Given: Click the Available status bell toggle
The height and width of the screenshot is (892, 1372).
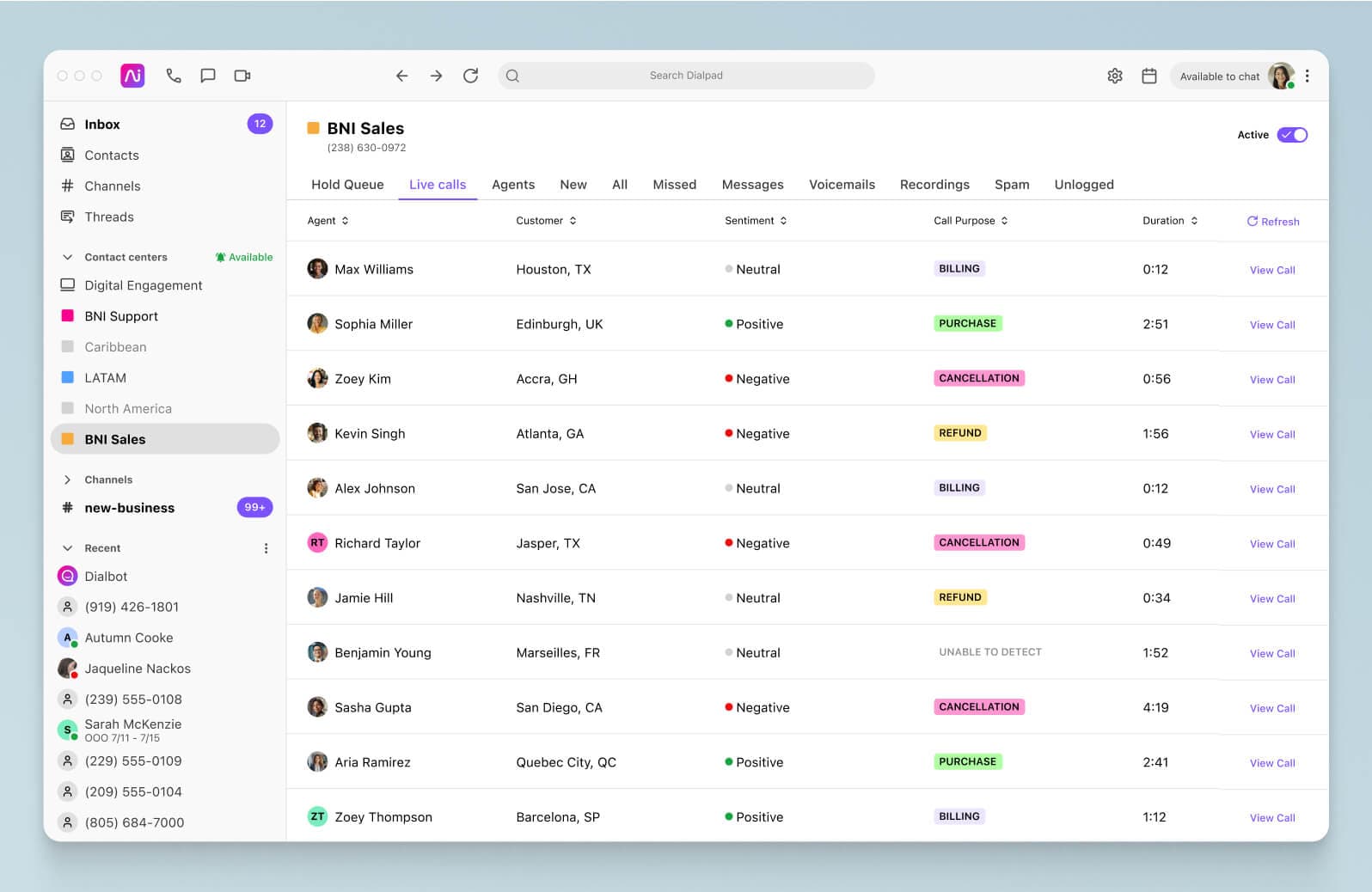Looking at the screenshot, I should pyautogui.click(x=244, y=257).
